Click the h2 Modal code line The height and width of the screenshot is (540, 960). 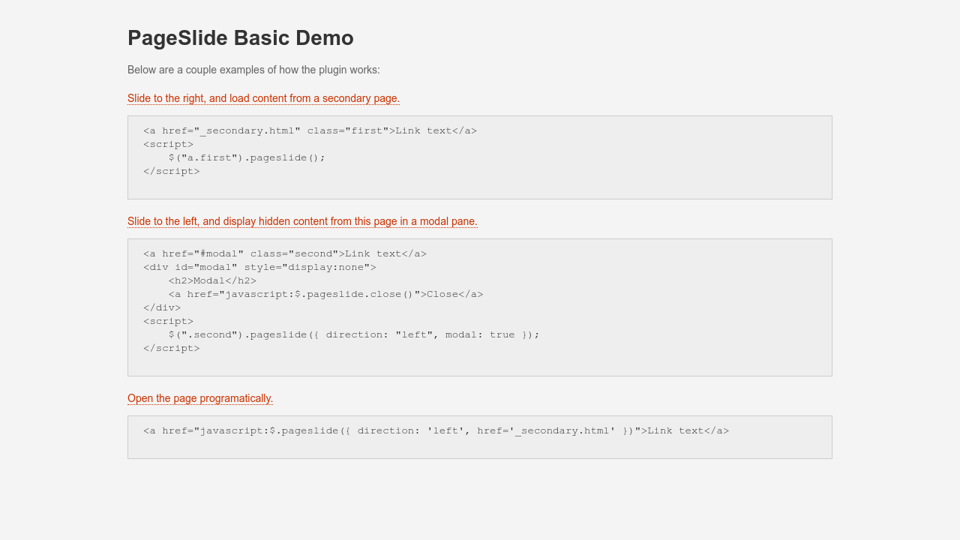click(212, 281)
